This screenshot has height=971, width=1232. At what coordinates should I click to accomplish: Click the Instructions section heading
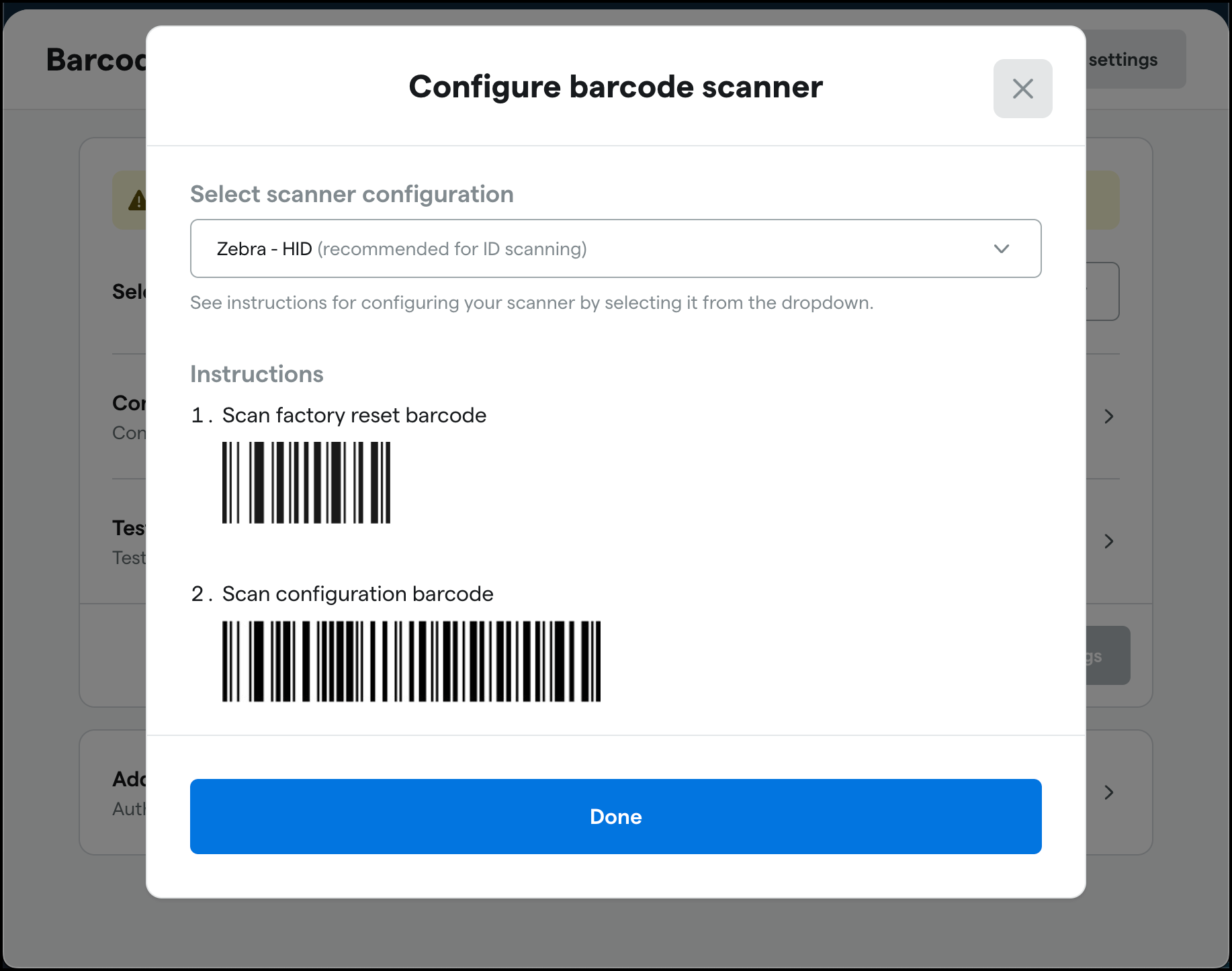tap(257, 374)
